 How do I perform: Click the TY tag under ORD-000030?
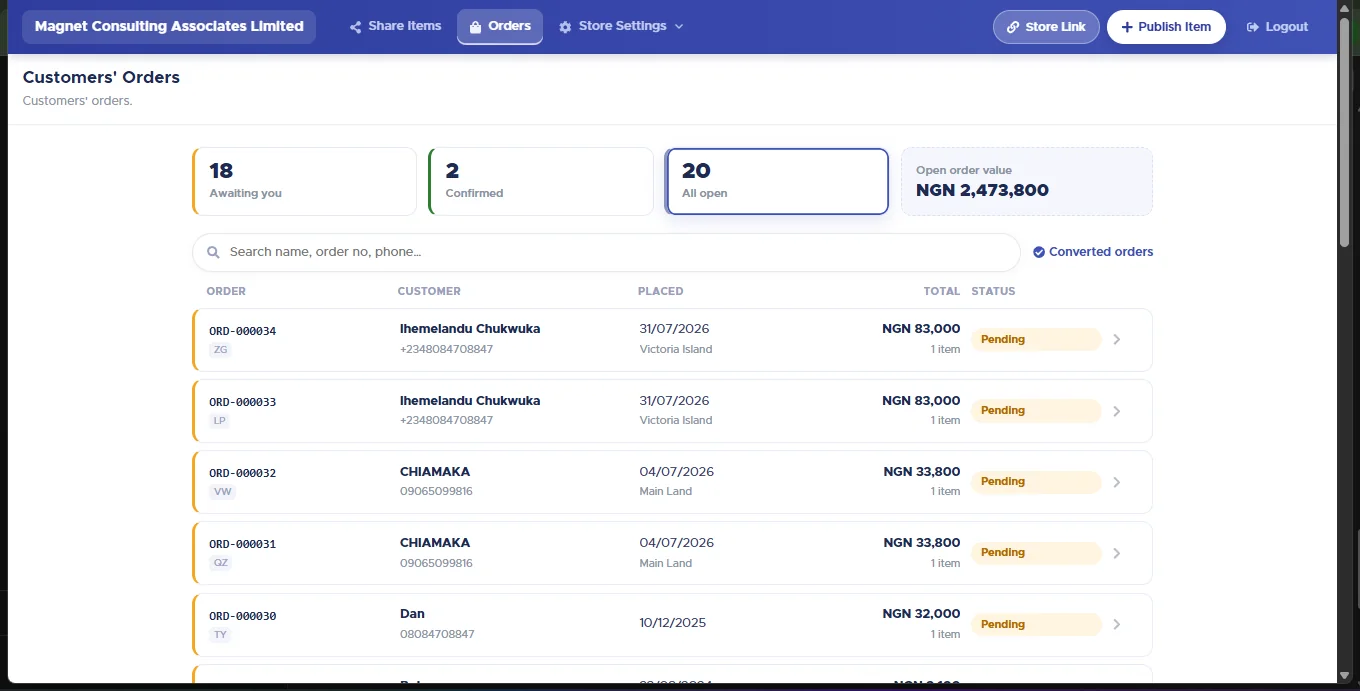click(x=220, y=635)
